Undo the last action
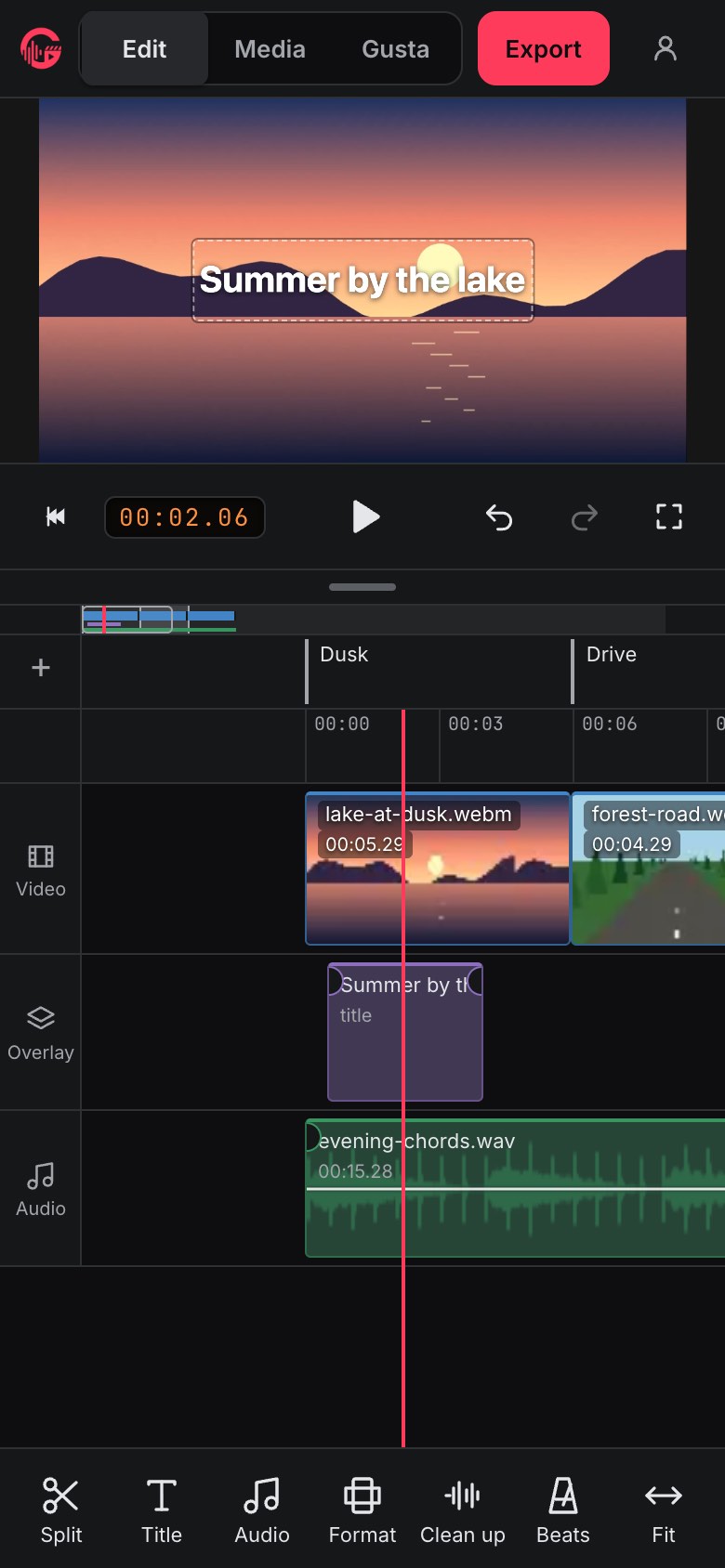 [x=499, y=516]
